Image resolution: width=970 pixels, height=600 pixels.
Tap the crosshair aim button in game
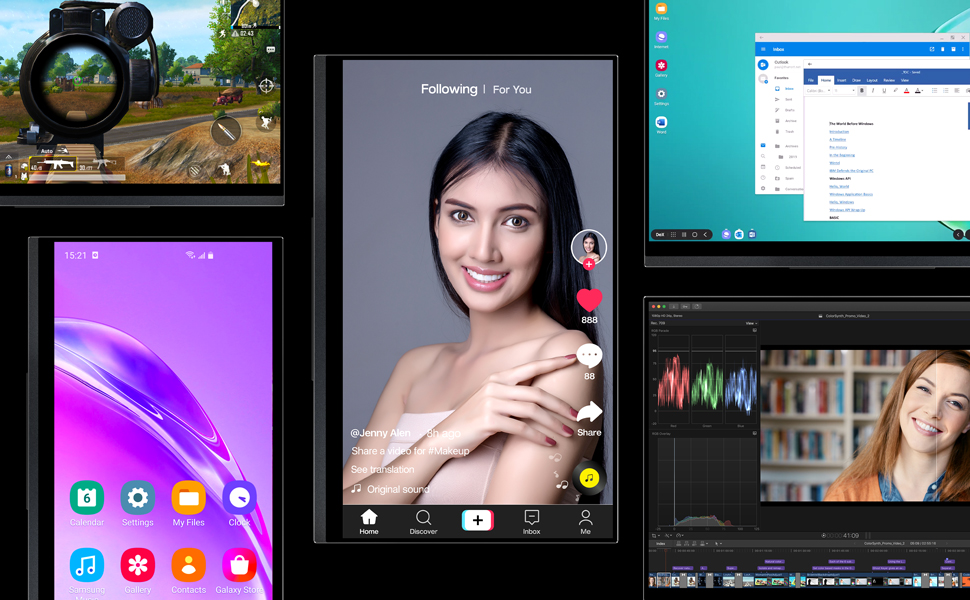[266, 85]
